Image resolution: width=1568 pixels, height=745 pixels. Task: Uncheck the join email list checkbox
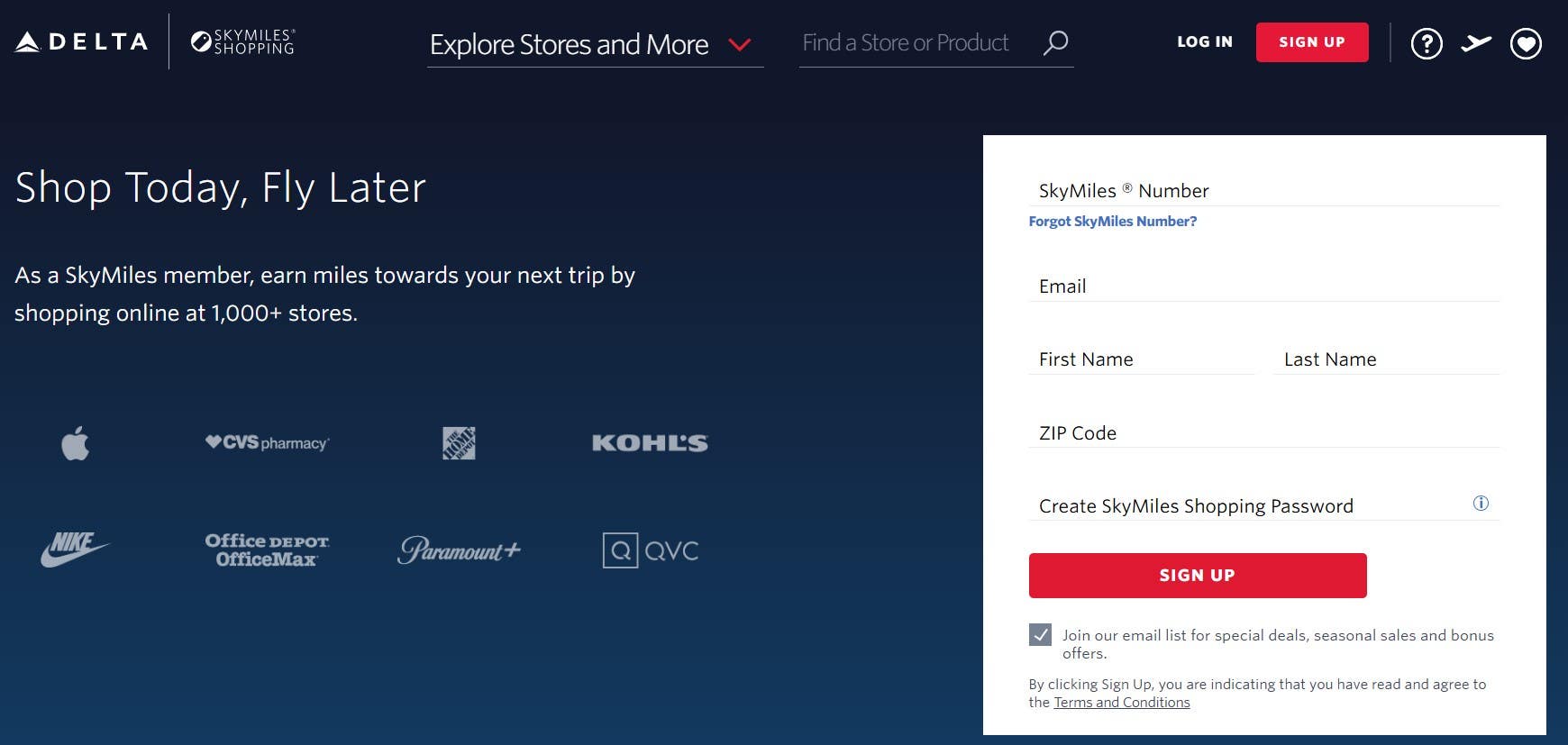point(1040,635)
